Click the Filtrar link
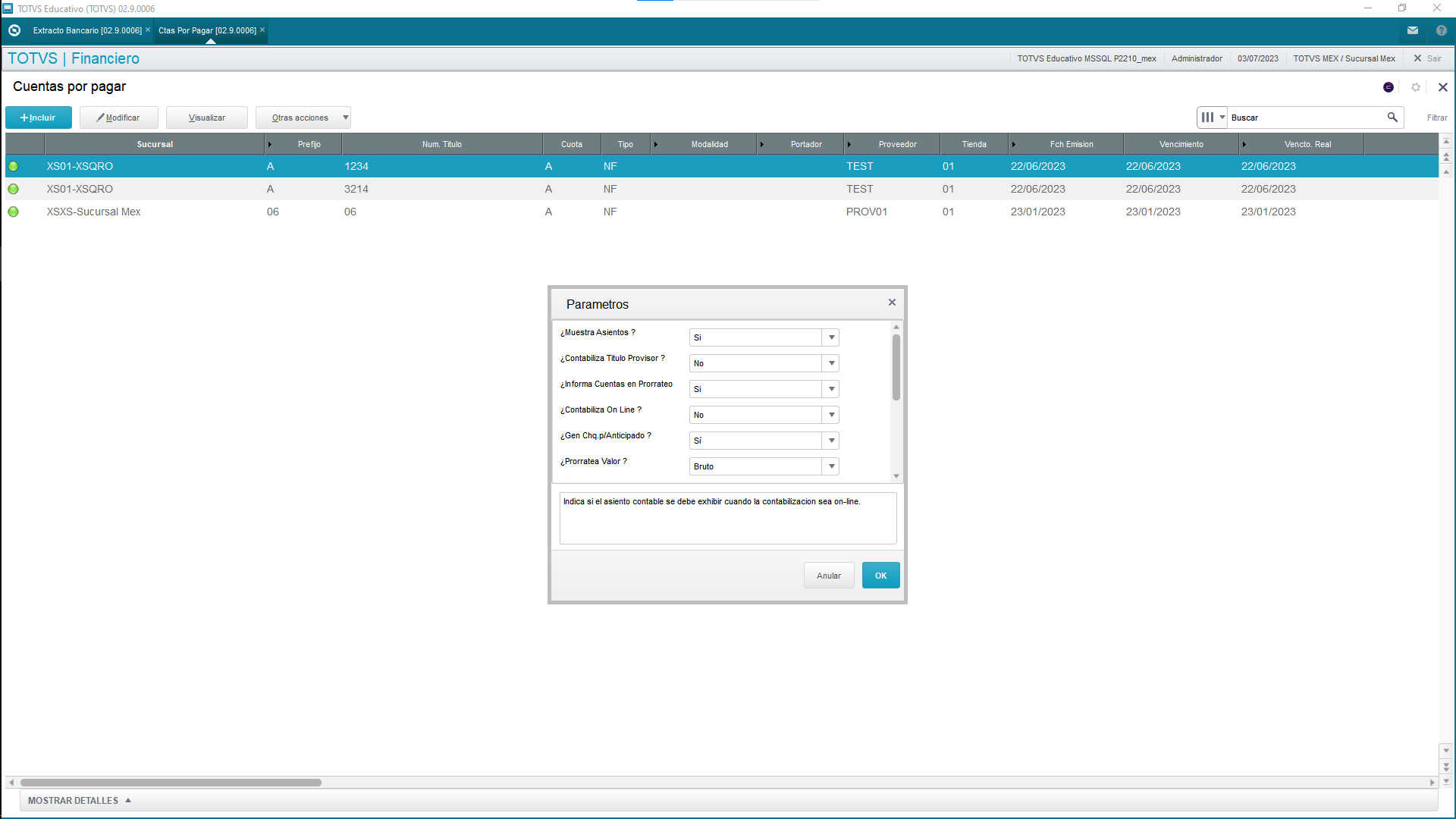The image size is (1456, 819). (x=1437, y=118)
